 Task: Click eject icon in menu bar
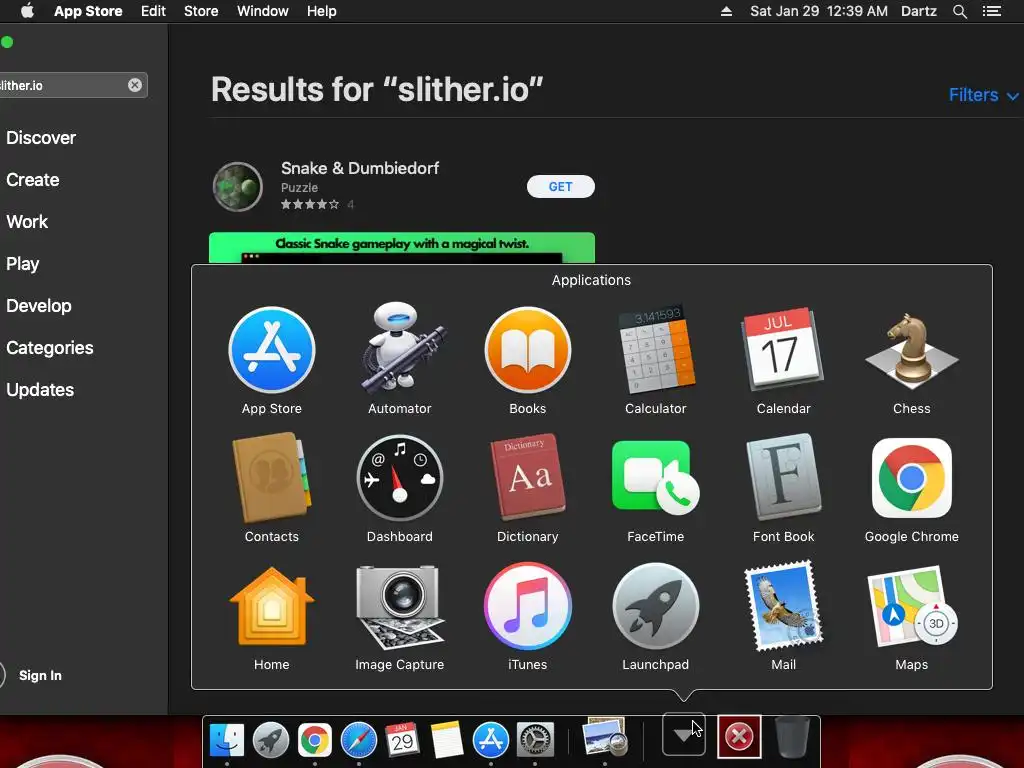[x=726, y=11]
